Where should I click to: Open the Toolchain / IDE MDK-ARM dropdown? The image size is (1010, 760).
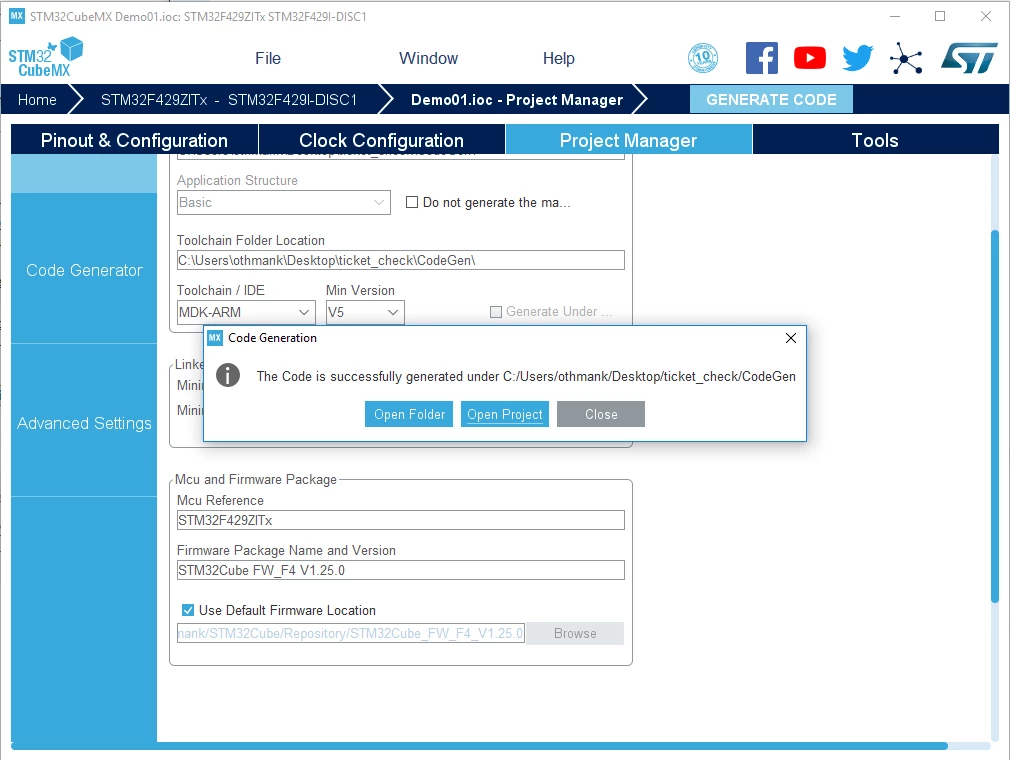click(x=246, y=312)
